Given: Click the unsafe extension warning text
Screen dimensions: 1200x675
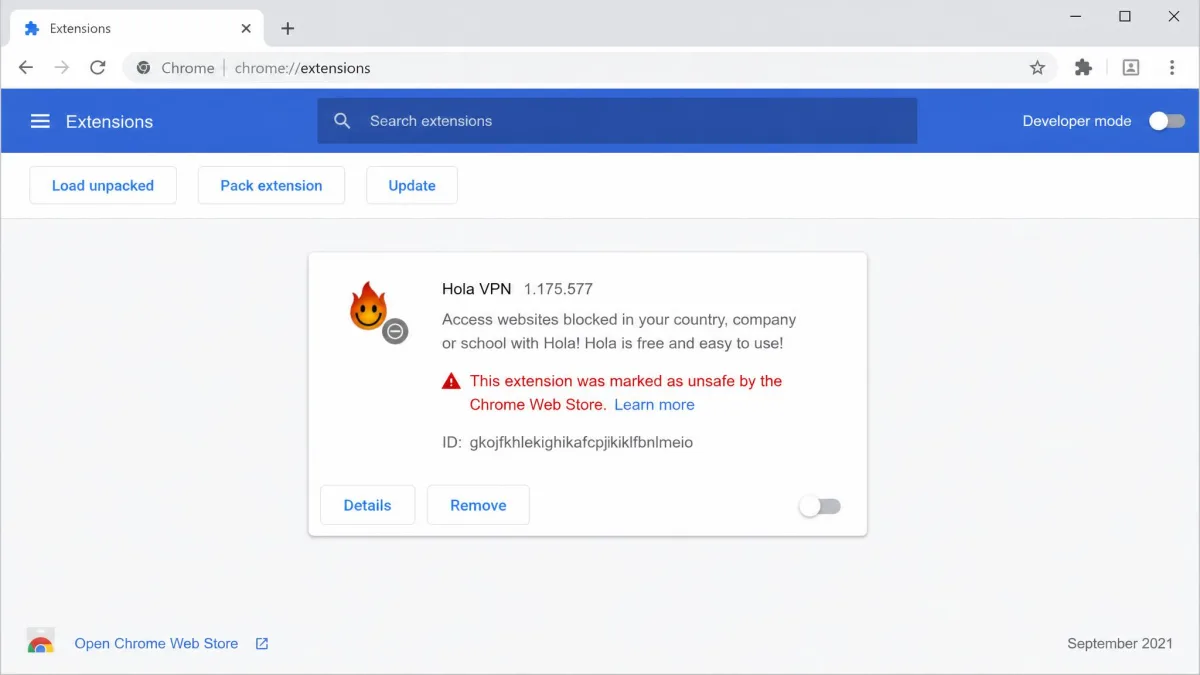Looking at the screenshot, I should pyautogui.click(x=626, y=393).
